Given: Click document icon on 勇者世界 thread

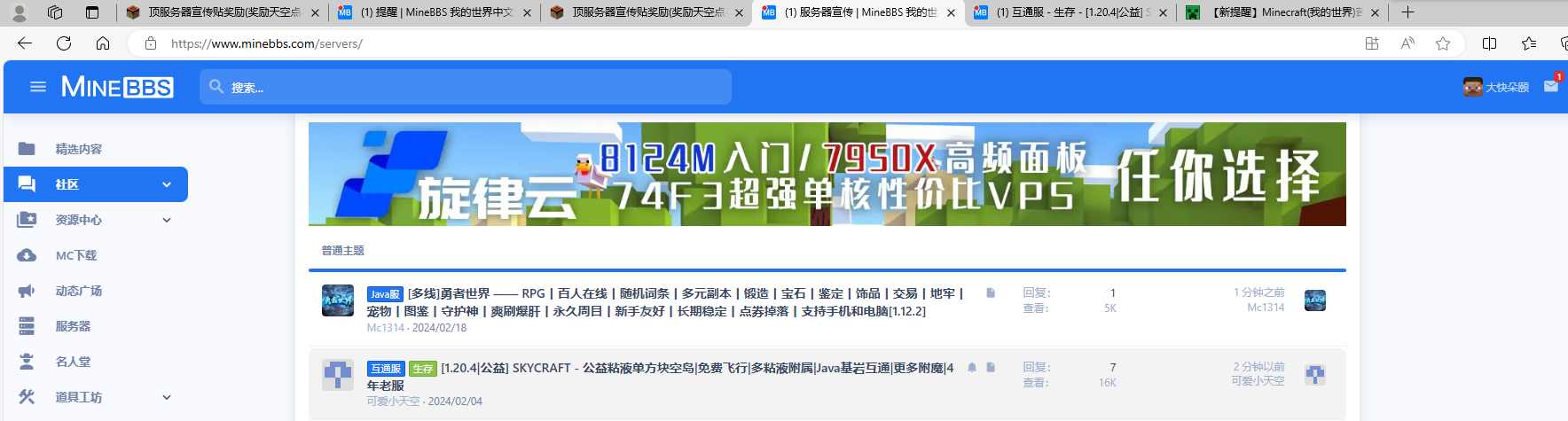Looking at the screenshot, I should 991,292.
